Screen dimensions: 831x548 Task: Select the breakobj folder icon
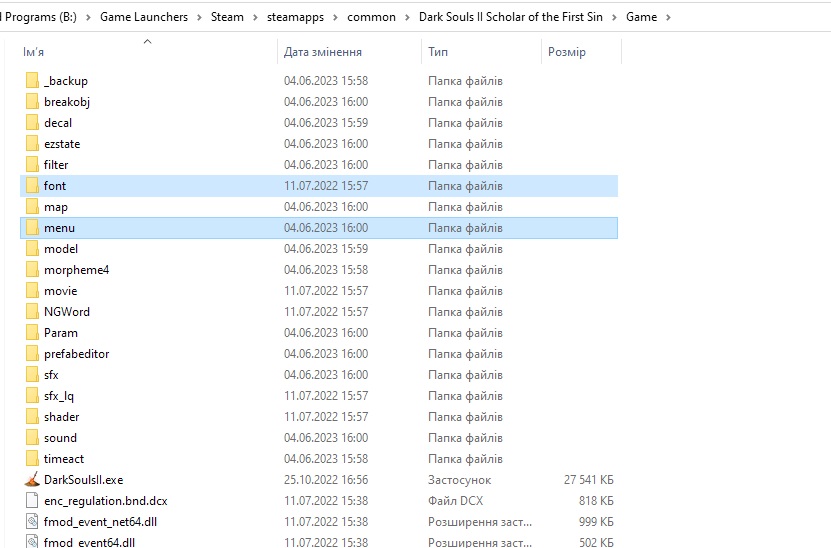(x=32, y=102)
